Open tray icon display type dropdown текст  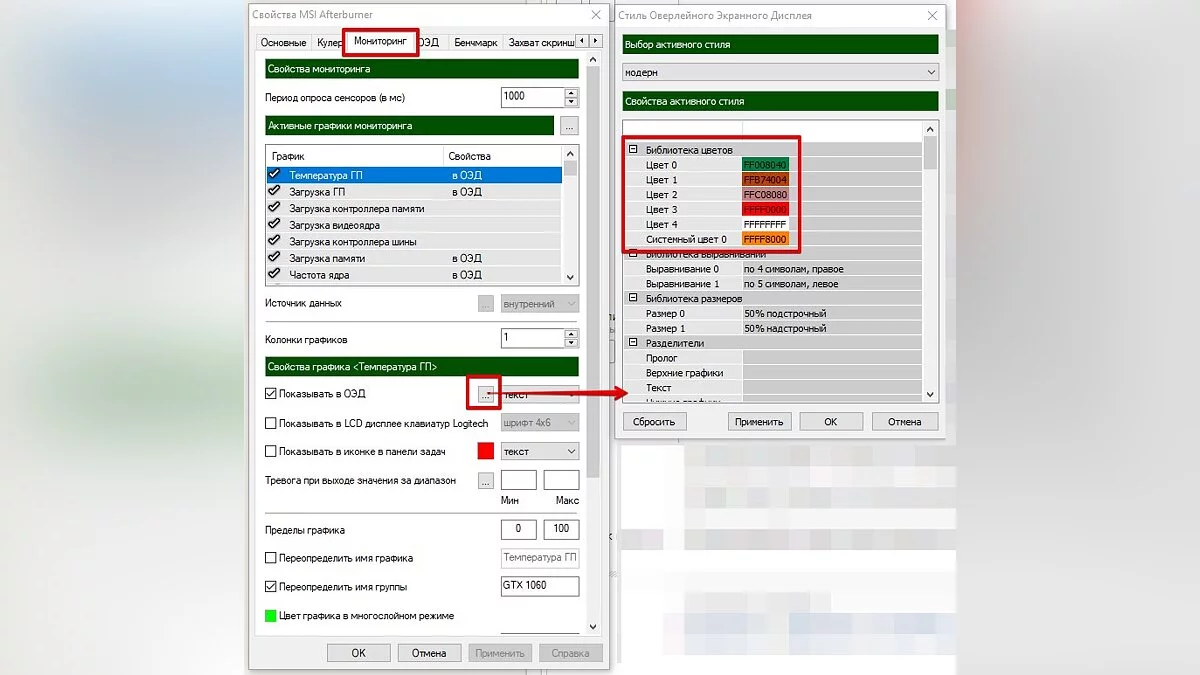(x=540, y=452)
